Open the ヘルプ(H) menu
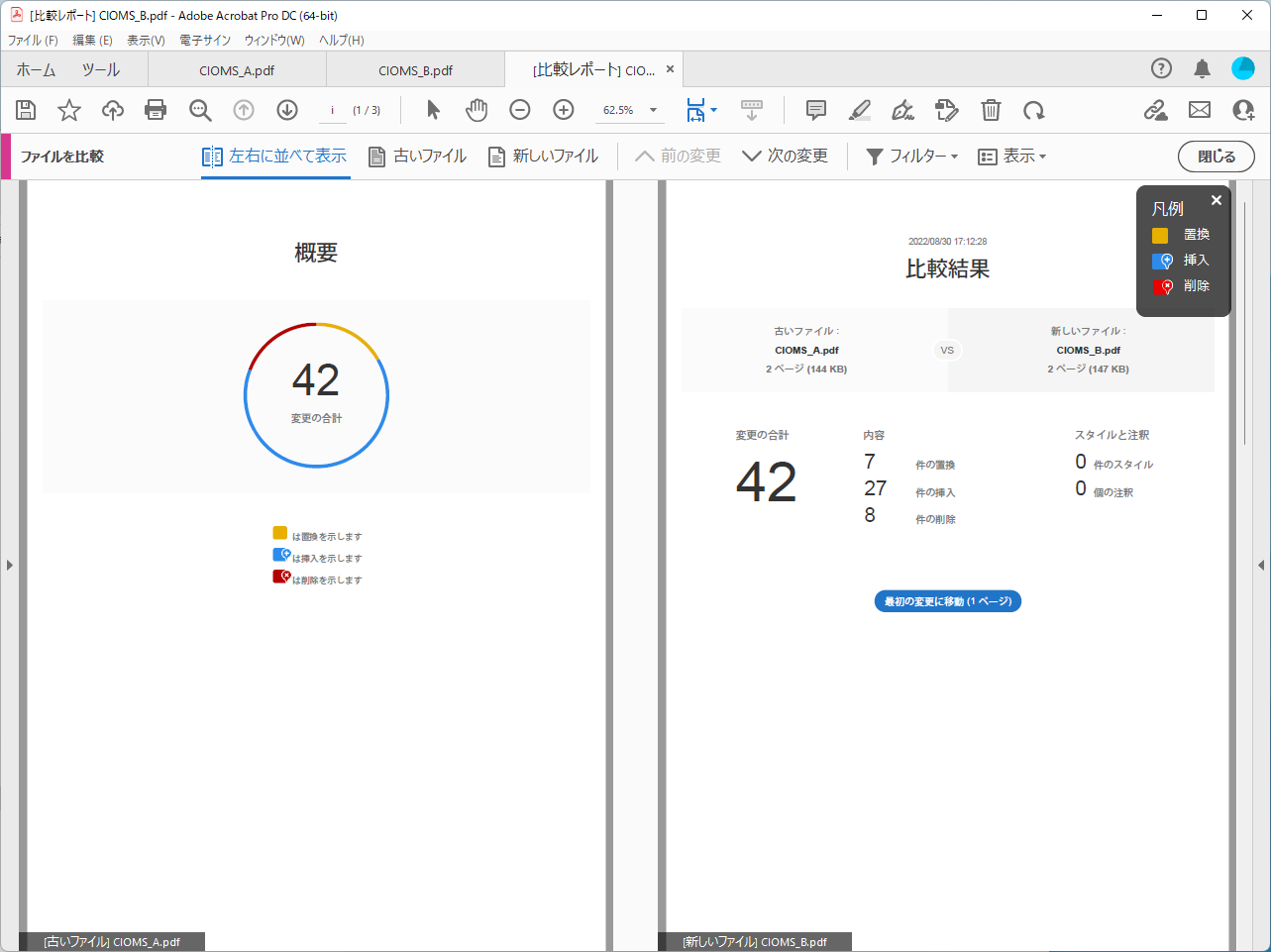1271x952 pixels. pos(342,41)
